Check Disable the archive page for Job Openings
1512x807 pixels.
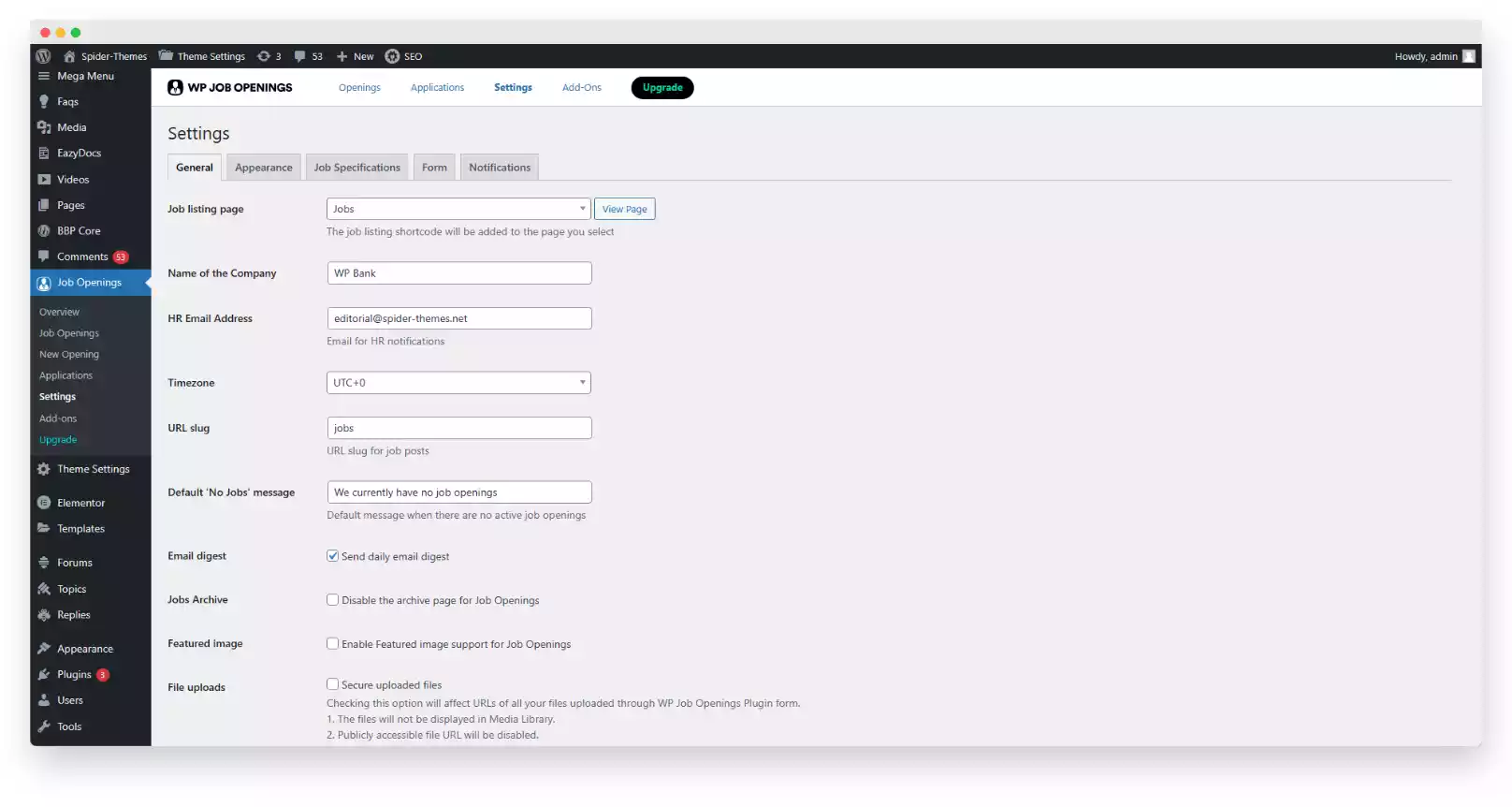(332, 599)
